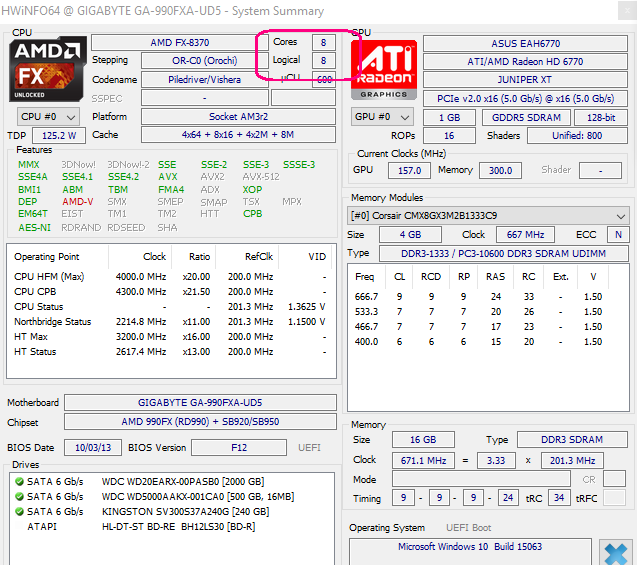
Task: Click the Microsoft Windows 10 Build 15063 field
Action: 470,552
